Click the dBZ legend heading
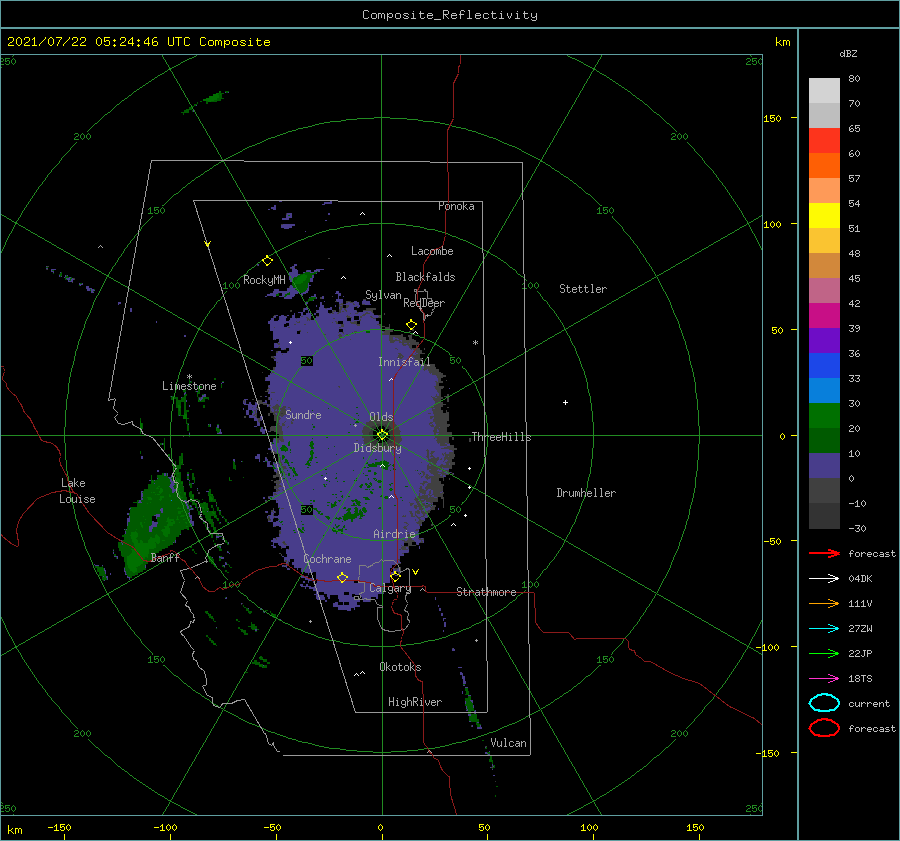Viewport: 900px width, 841px height. click(848, 53)
